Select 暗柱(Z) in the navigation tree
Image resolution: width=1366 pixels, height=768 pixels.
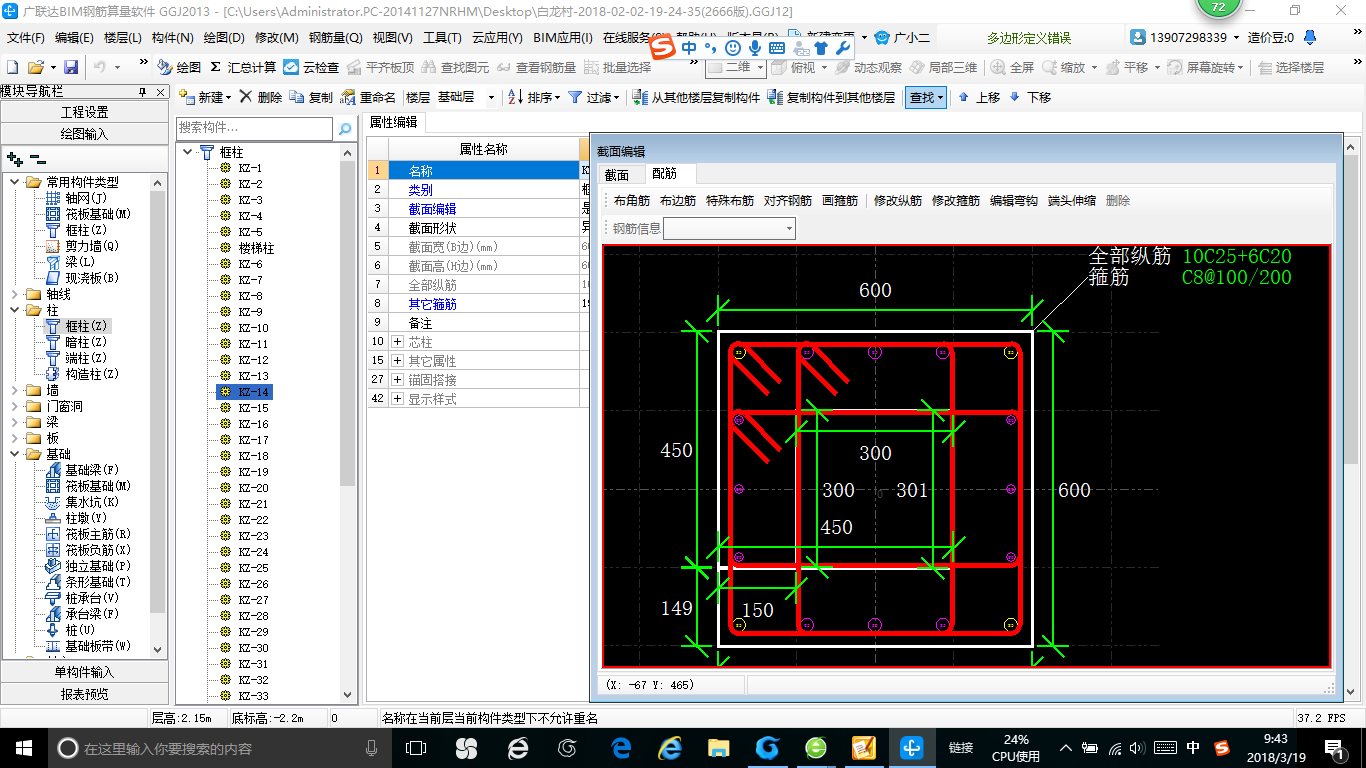pos(85,342)
